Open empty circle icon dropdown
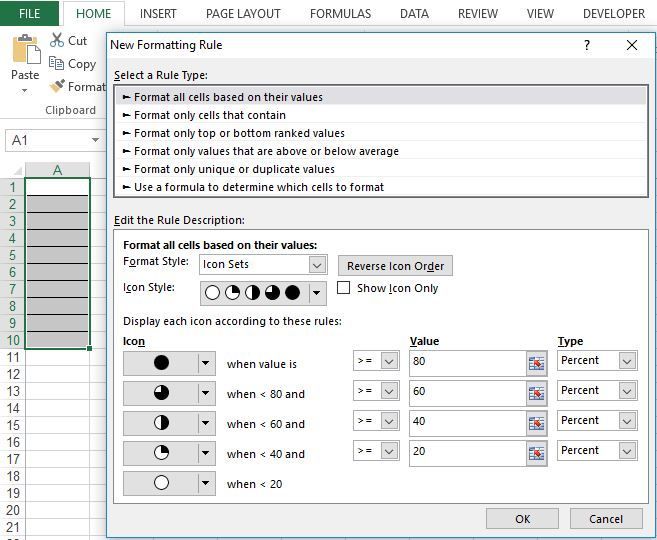 pos(205,483)
